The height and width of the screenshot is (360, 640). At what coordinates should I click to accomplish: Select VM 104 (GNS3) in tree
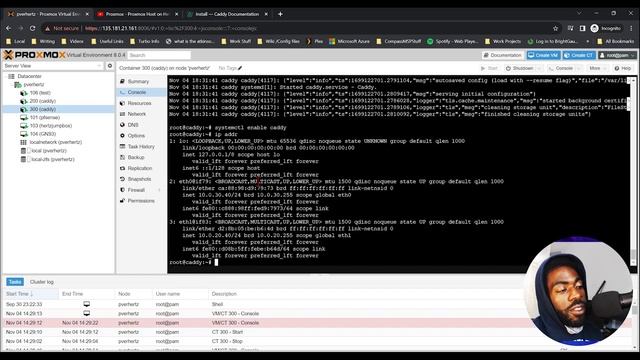click(x=42, y=134)
